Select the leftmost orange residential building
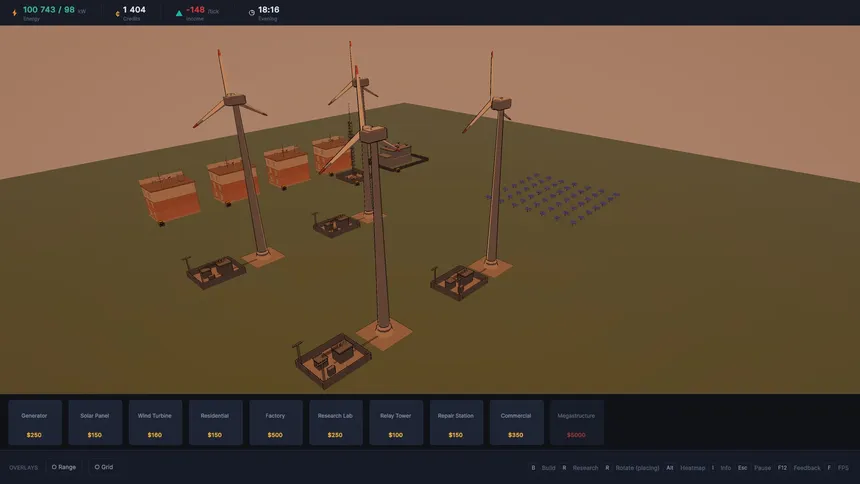The height and width of the screenshot is (484, 860). pyautogui.click(x=169, y=198)
